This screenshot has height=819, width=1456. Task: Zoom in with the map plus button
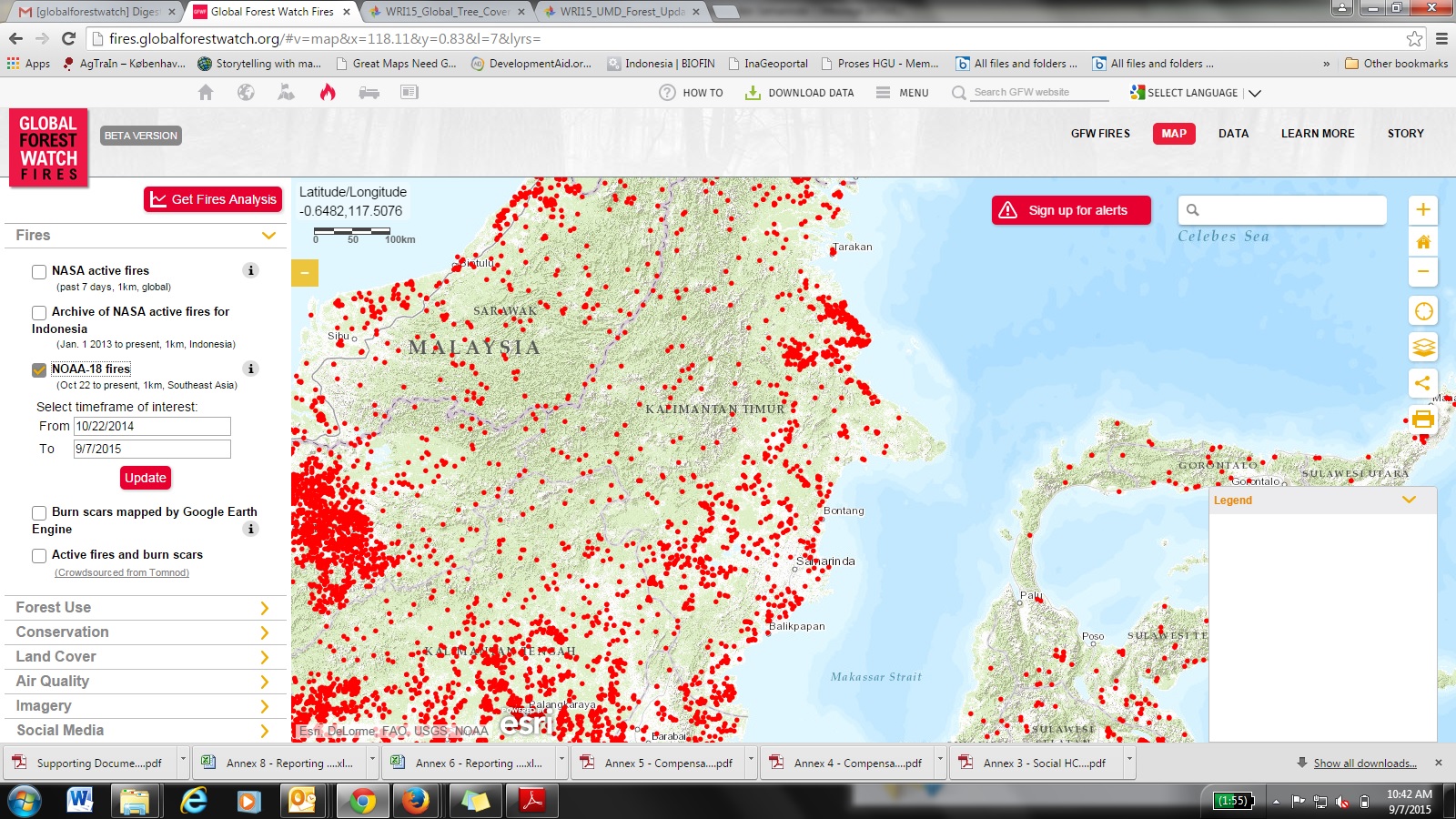(x=1423, y=210)
